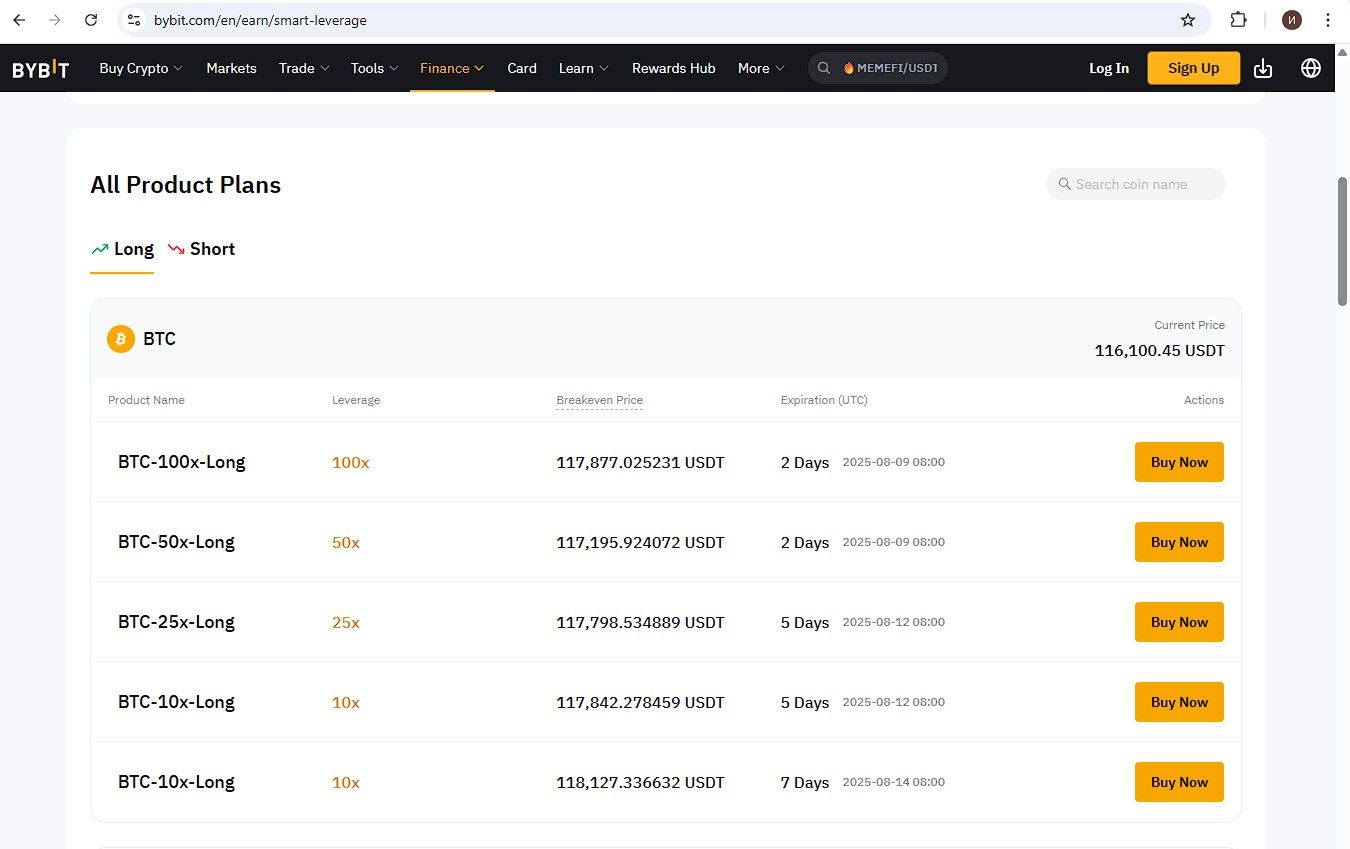Viewport: 1350px width, 849px height.
Task: Click the Product Name column header
Action: 146,400
